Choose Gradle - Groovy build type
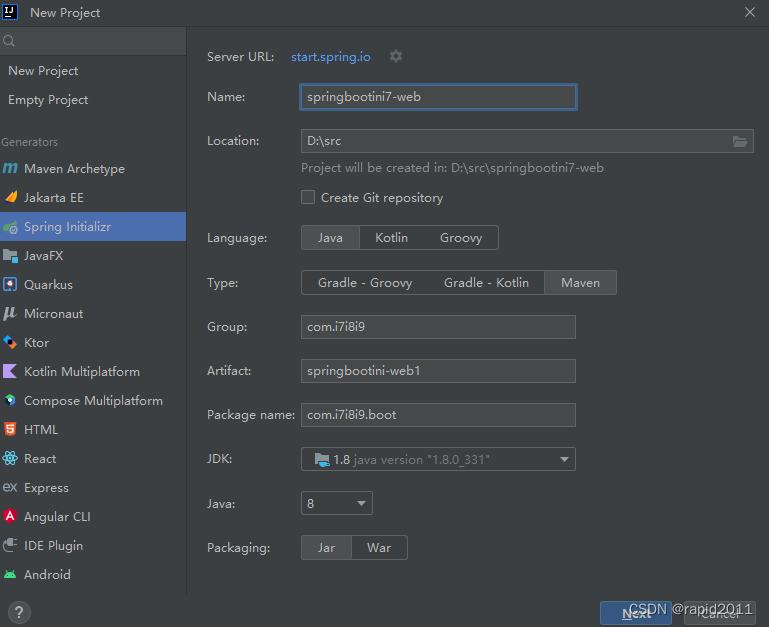This screenshot has width=769, height=627. [x=365, y=283]
